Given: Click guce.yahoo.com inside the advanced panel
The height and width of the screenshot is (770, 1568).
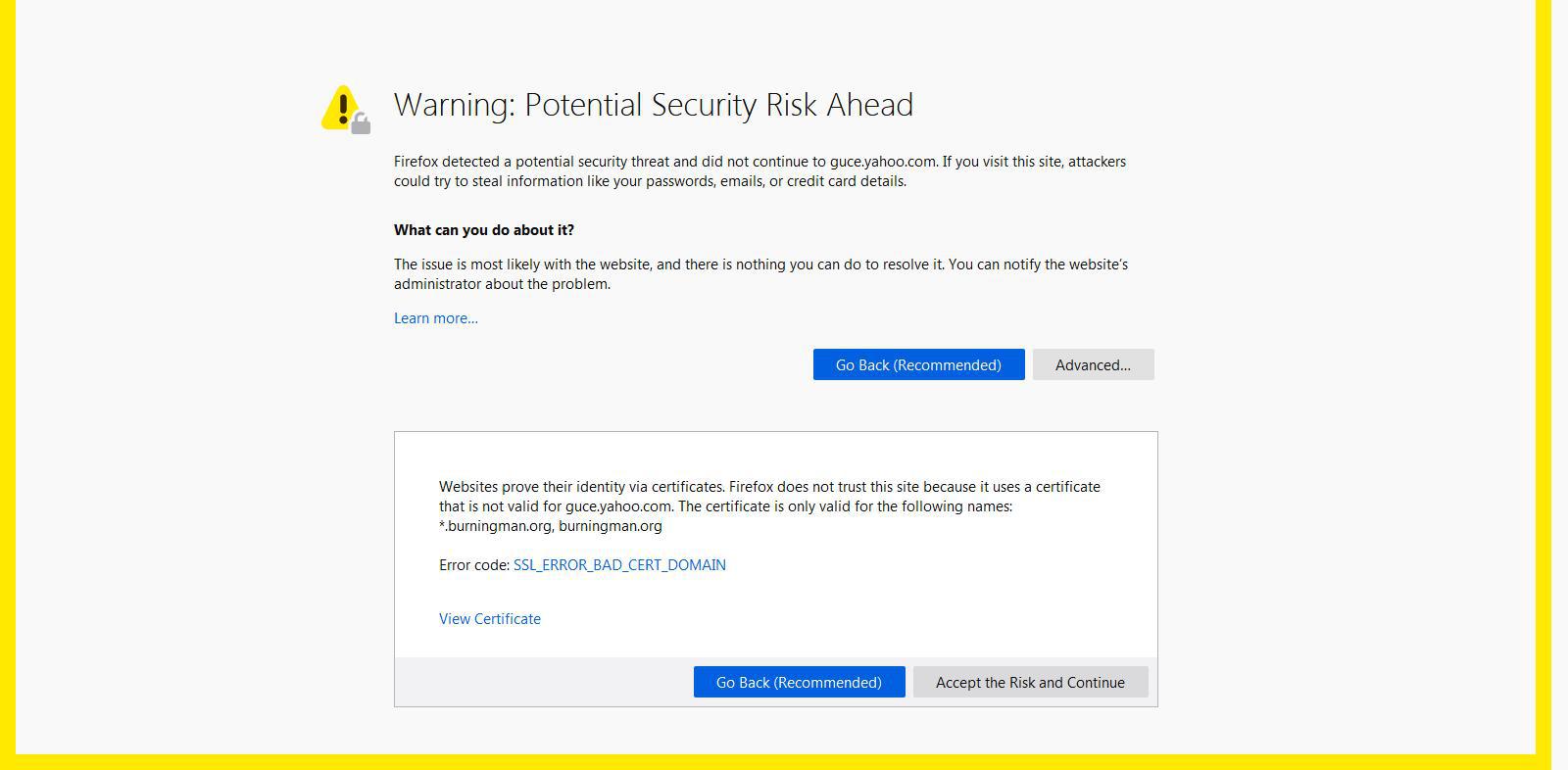Looking at the screenshot, I should pyautogui.click(x=618, y=506).
